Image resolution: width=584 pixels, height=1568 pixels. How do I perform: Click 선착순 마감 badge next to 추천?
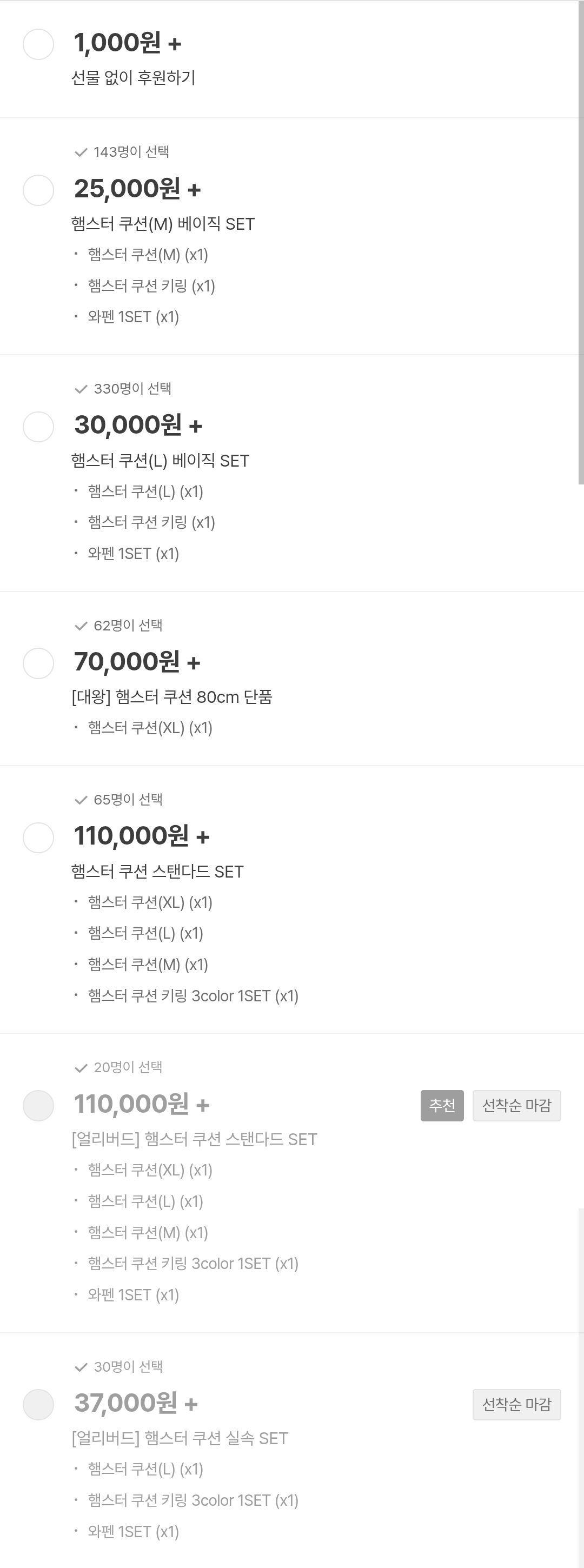[x=516, y=1105]
